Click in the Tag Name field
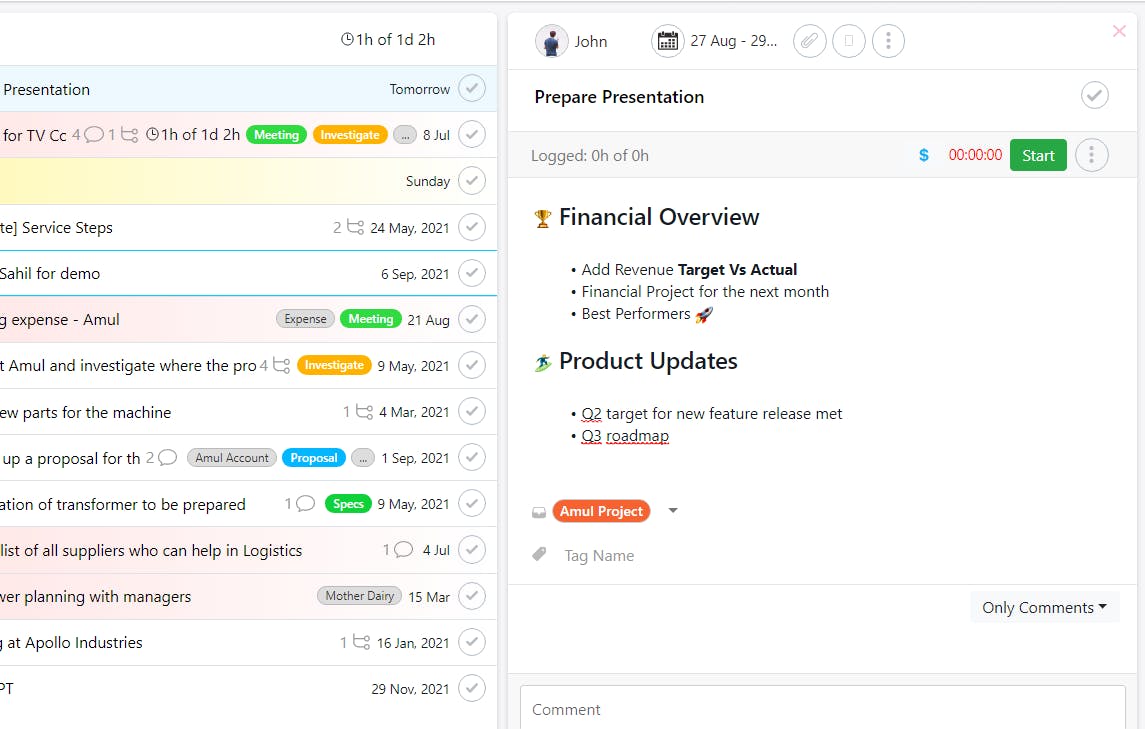Image resolution: width=1145 pixels, height=729 pixels. point(599,556)
